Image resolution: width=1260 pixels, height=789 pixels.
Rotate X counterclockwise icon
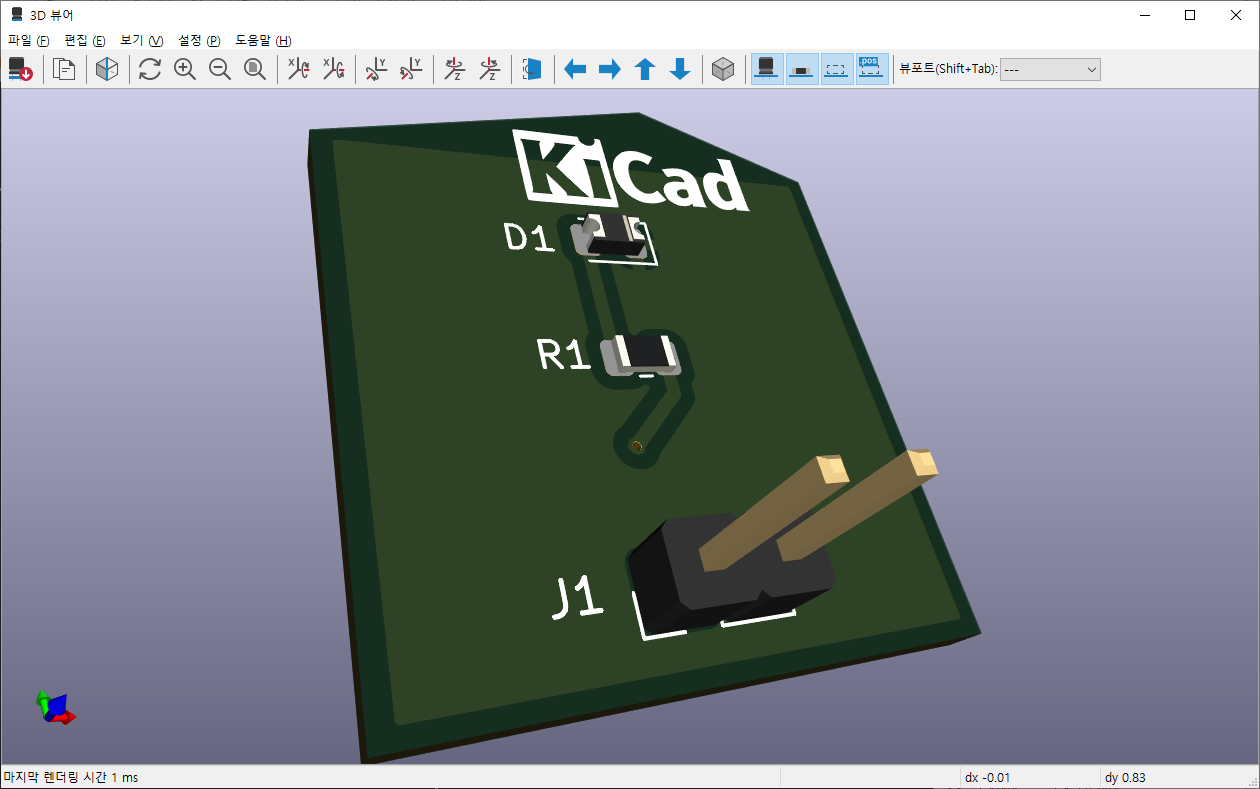pos(333,69)
